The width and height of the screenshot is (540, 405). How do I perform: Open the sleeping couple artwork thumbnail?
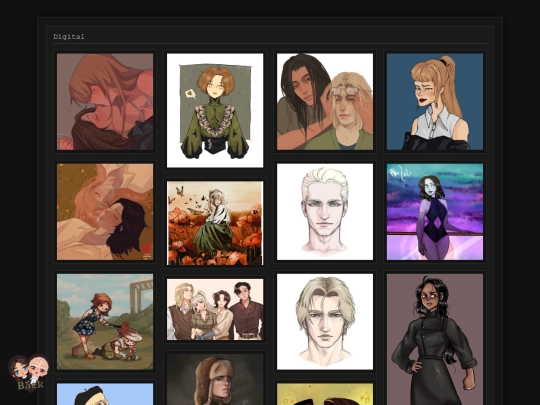point(105,212)
